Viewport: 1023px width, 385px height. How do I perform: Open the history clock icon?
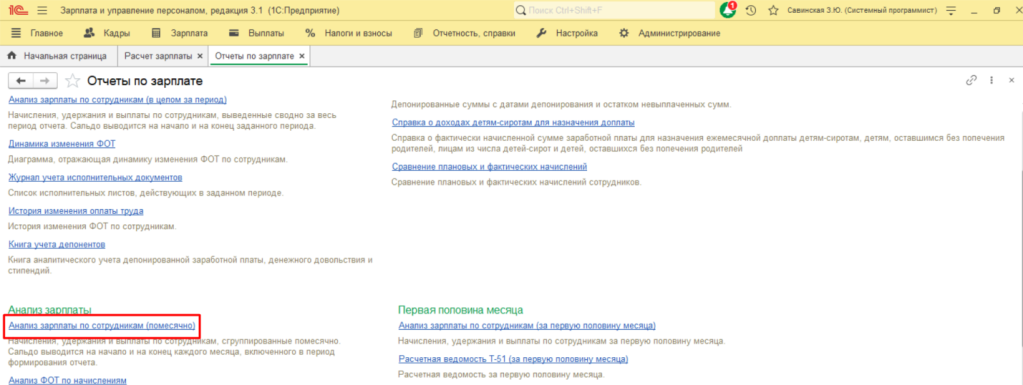751,10
